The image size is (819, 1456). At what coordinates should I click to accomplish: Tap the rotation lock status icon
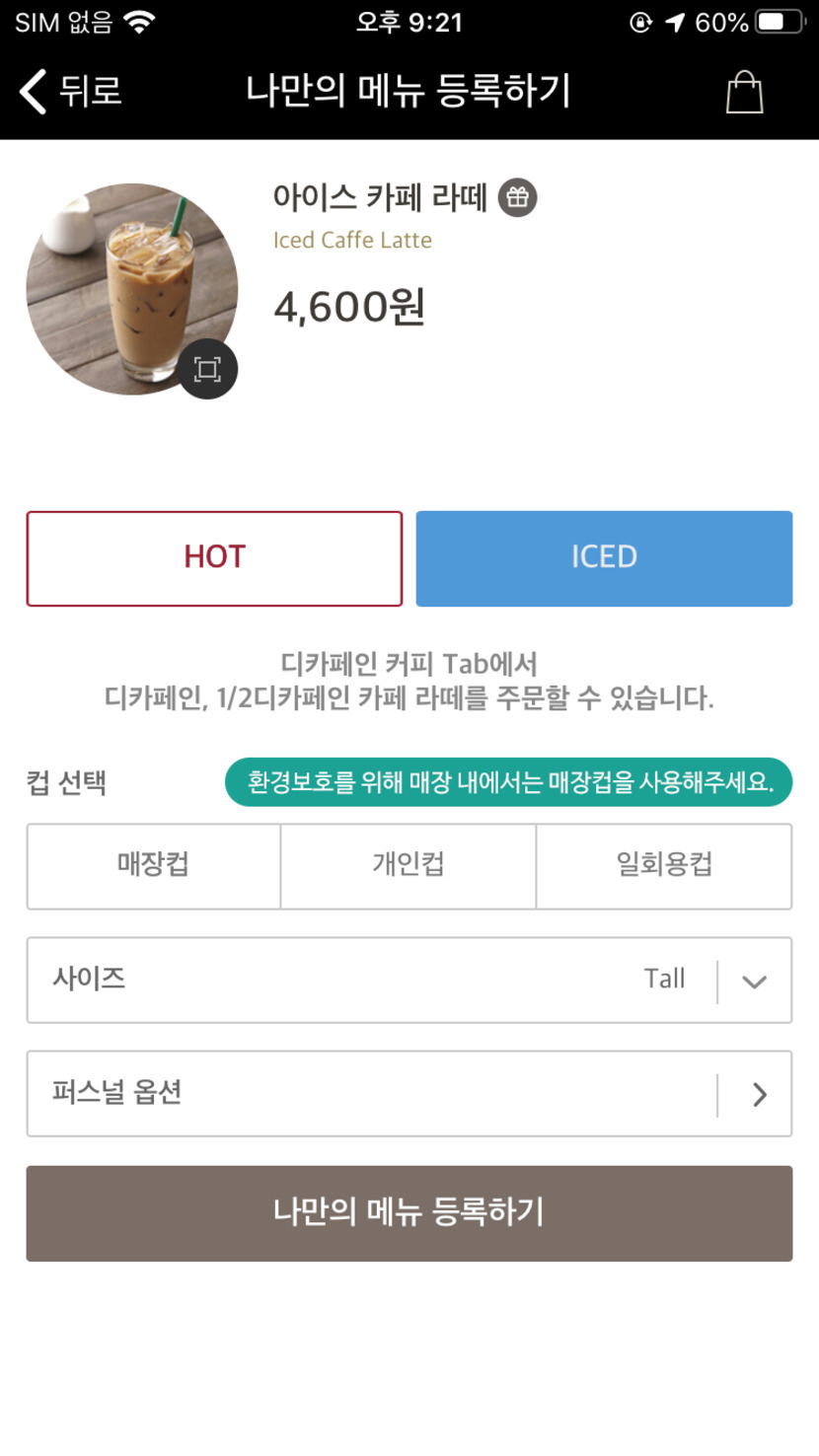tap(641, 23)
